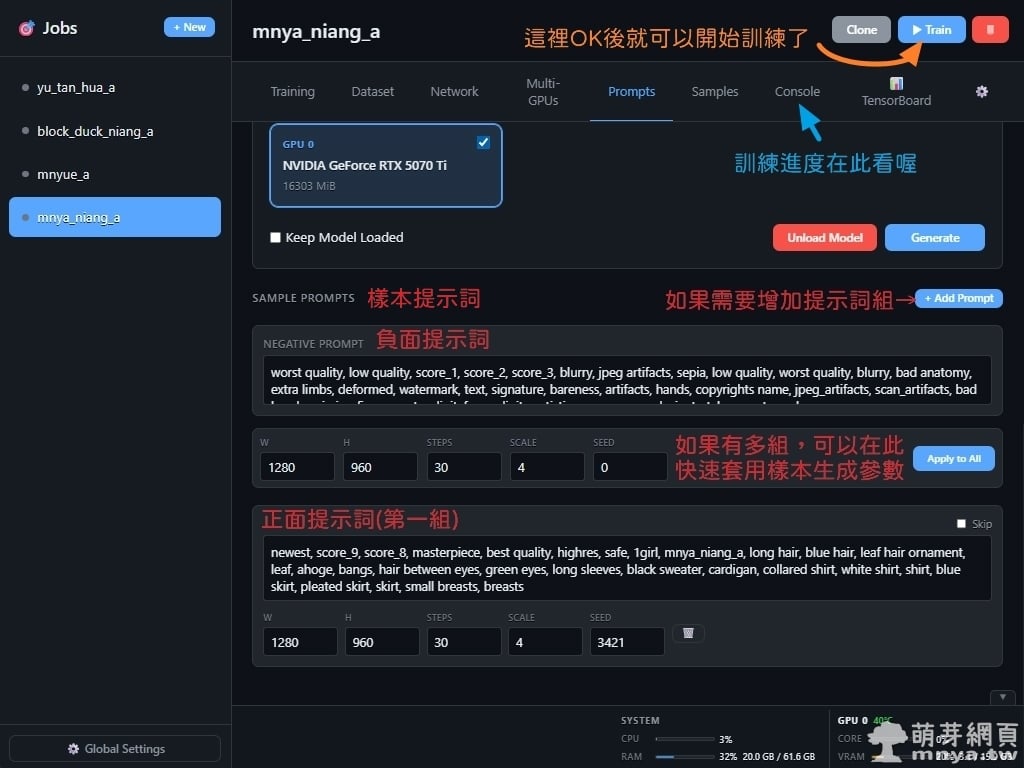Viewport: 1024px width, 768px height.
Task: Check the Skip box for the first prompt
Action: pos(962,524)
